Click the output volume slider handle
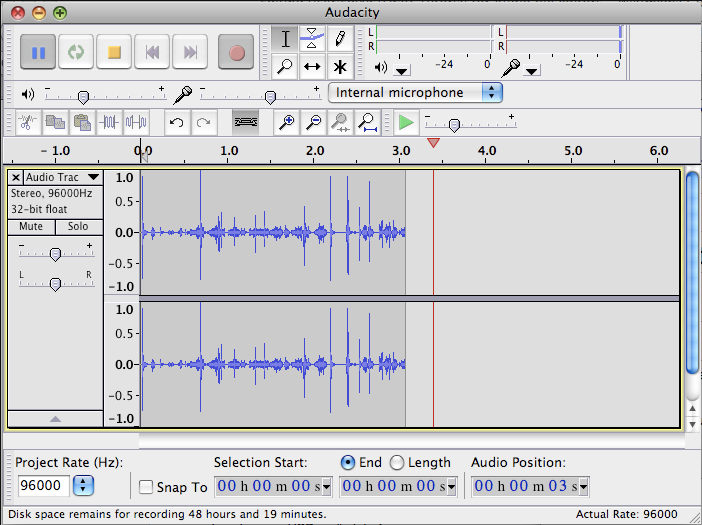The image size is (702, 525). pyautogui.click(x=83, y=97)
